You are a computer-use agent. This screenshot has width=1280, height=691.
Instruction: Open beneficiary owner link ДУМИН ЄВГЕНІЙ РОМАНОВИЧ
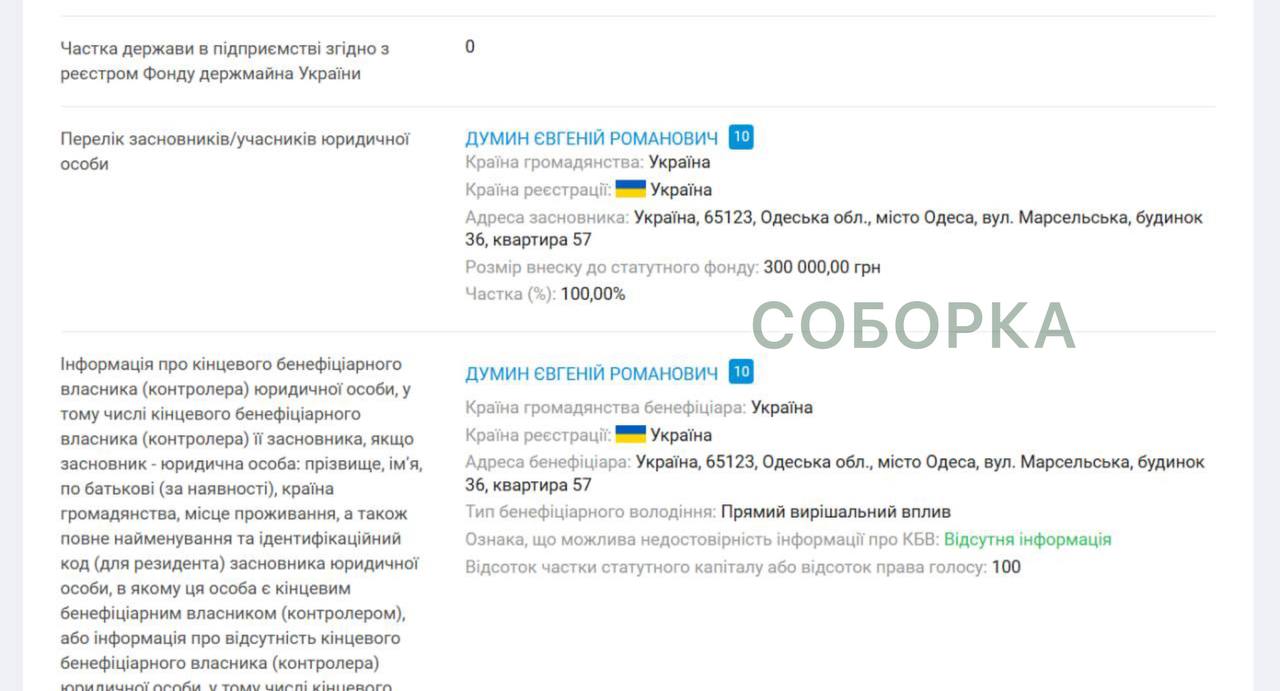(x=591, y=373)
